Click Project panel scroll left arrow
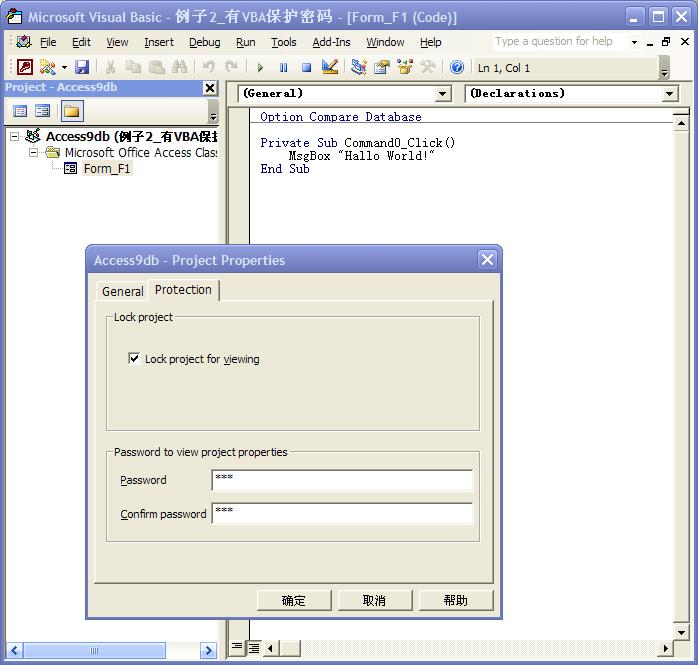 coord(15,650)
